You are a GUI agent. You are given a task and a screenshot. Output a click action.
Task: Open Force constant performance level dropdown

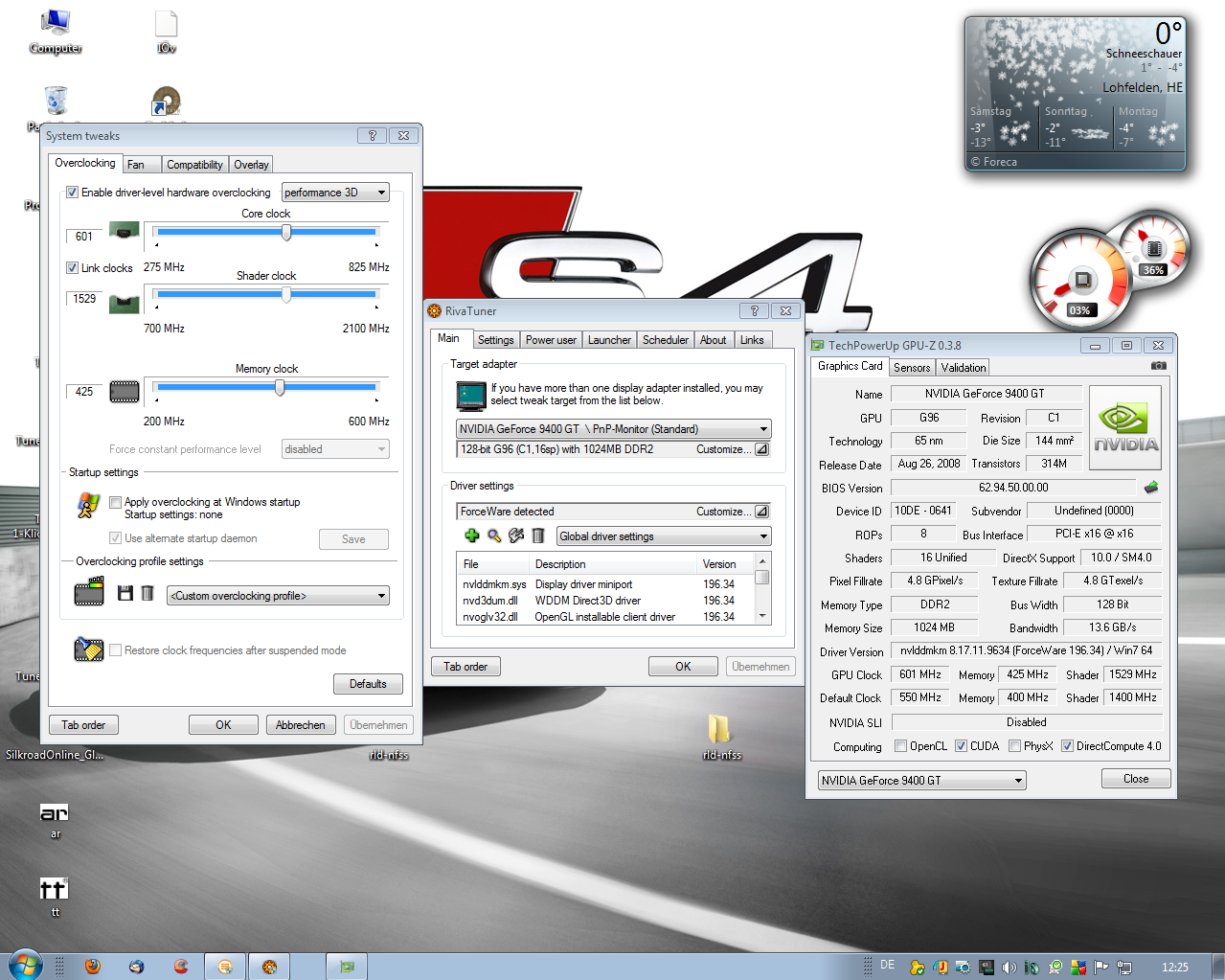point(335,449)
